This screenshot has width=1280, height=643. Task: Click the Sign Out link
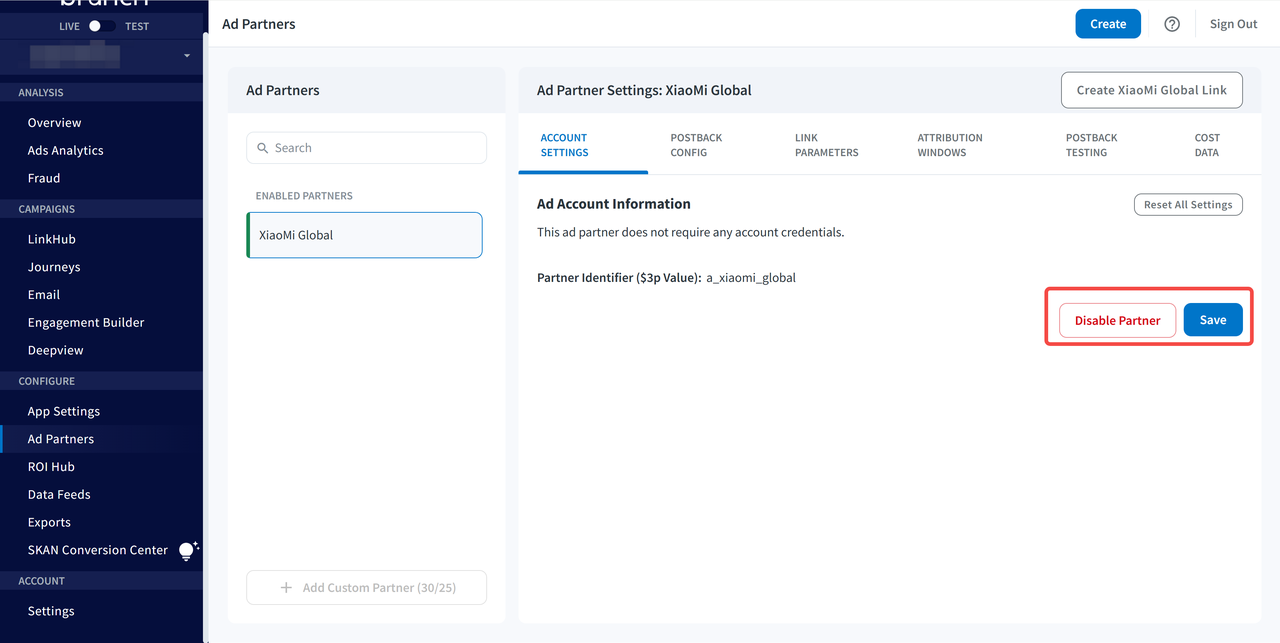[1233, 24]
